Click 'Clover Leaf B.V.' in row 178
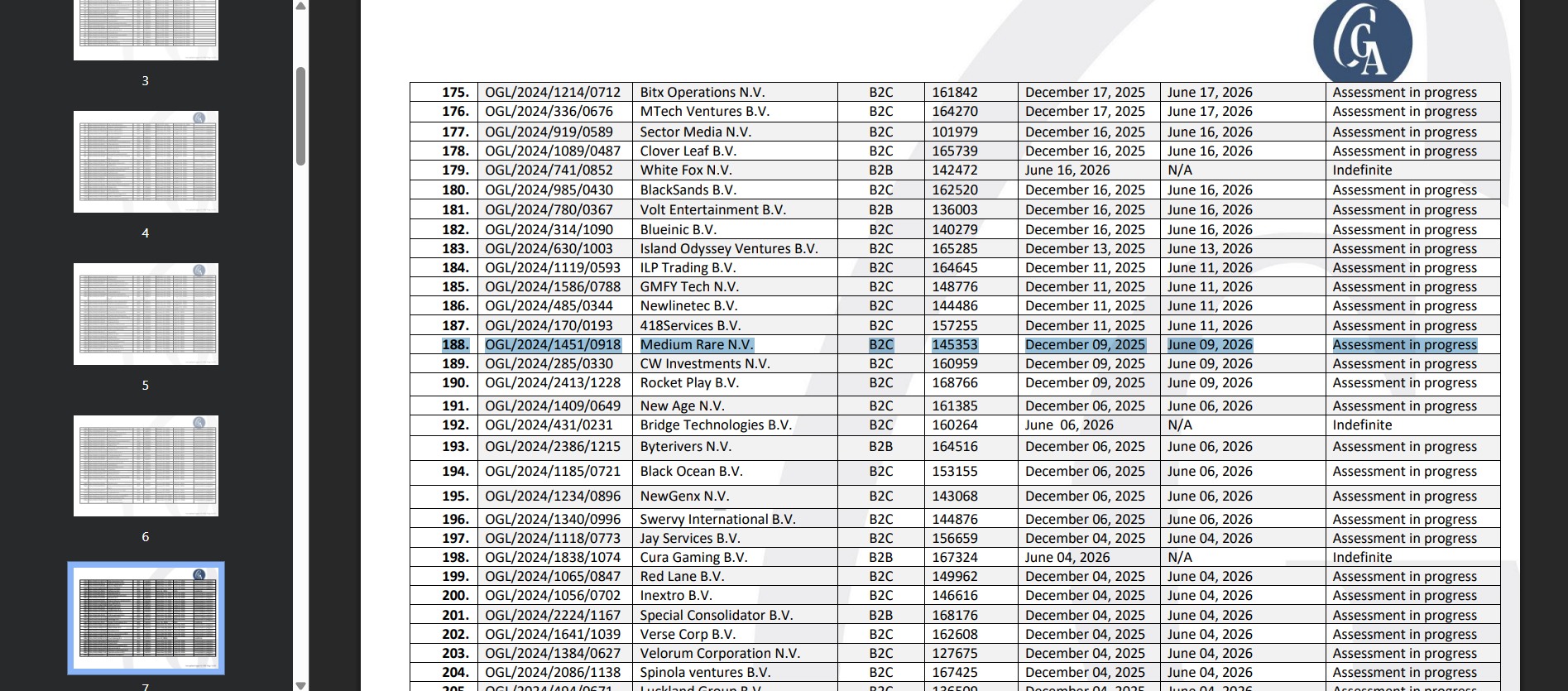Viewport: 1568px width, 691px height. pyautogui.click(x=688, y=151)
